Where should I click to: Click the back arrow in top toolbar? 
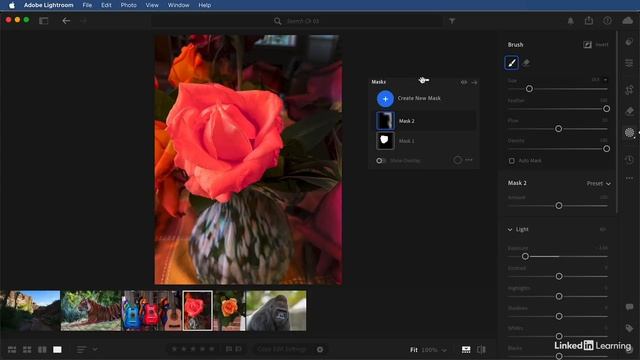(x=66, y=20)
